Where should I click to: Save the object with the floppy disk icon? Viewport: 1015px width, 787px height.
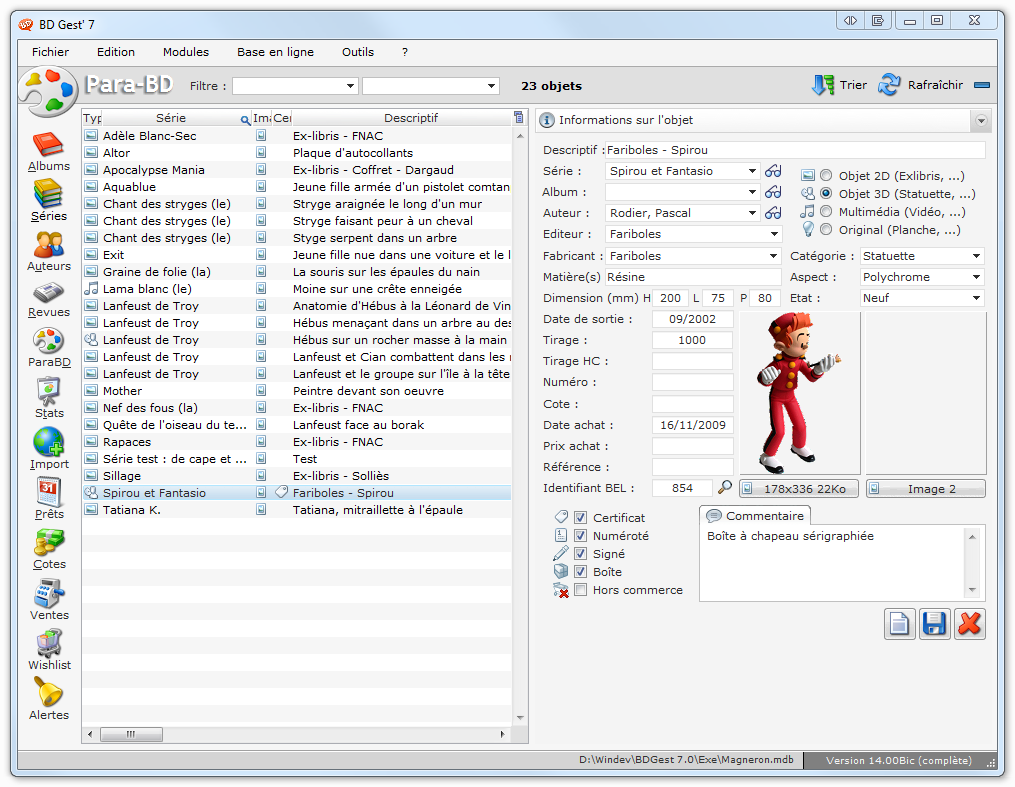[x=934, y=625]
